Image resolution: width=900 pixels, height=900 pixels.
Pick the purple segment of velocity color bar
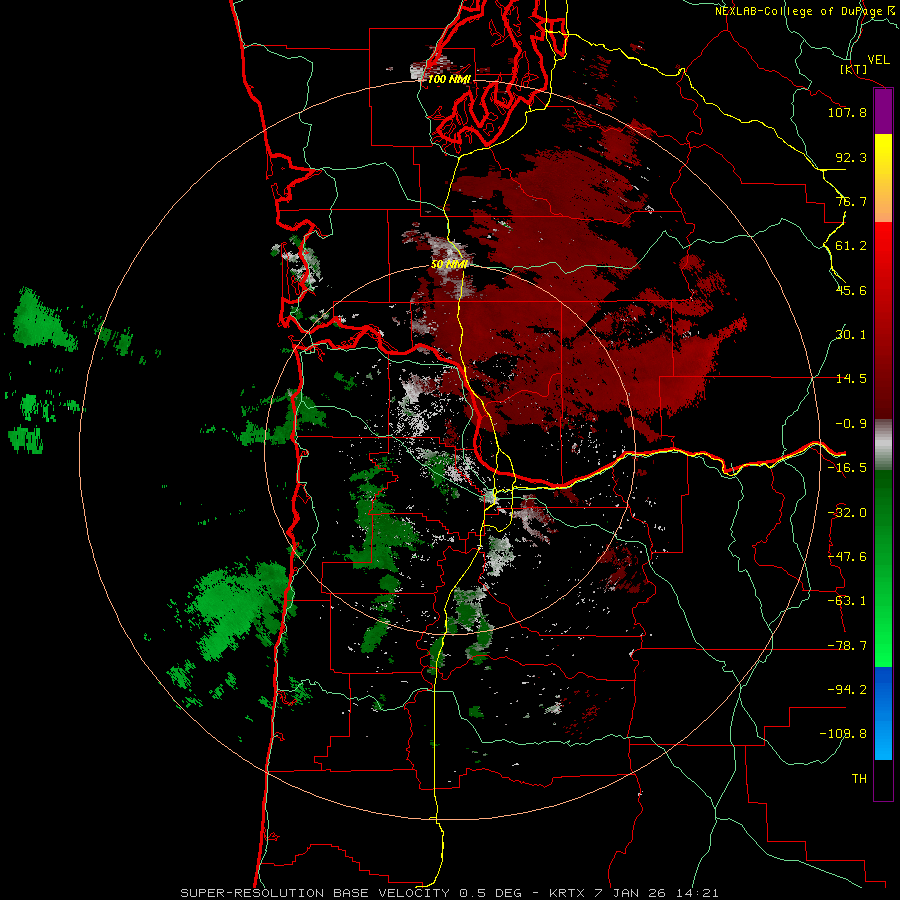883,111
